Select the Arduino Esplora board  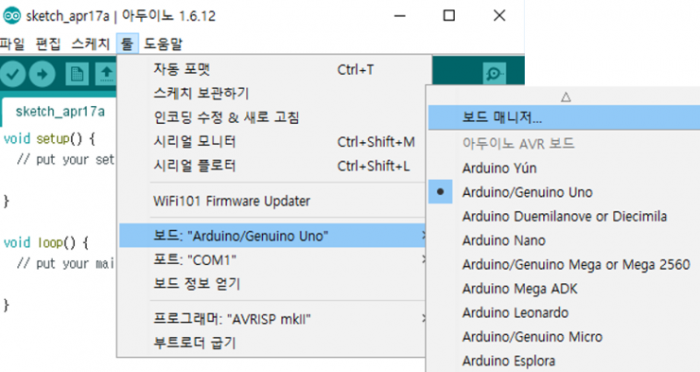pos(564,361)
